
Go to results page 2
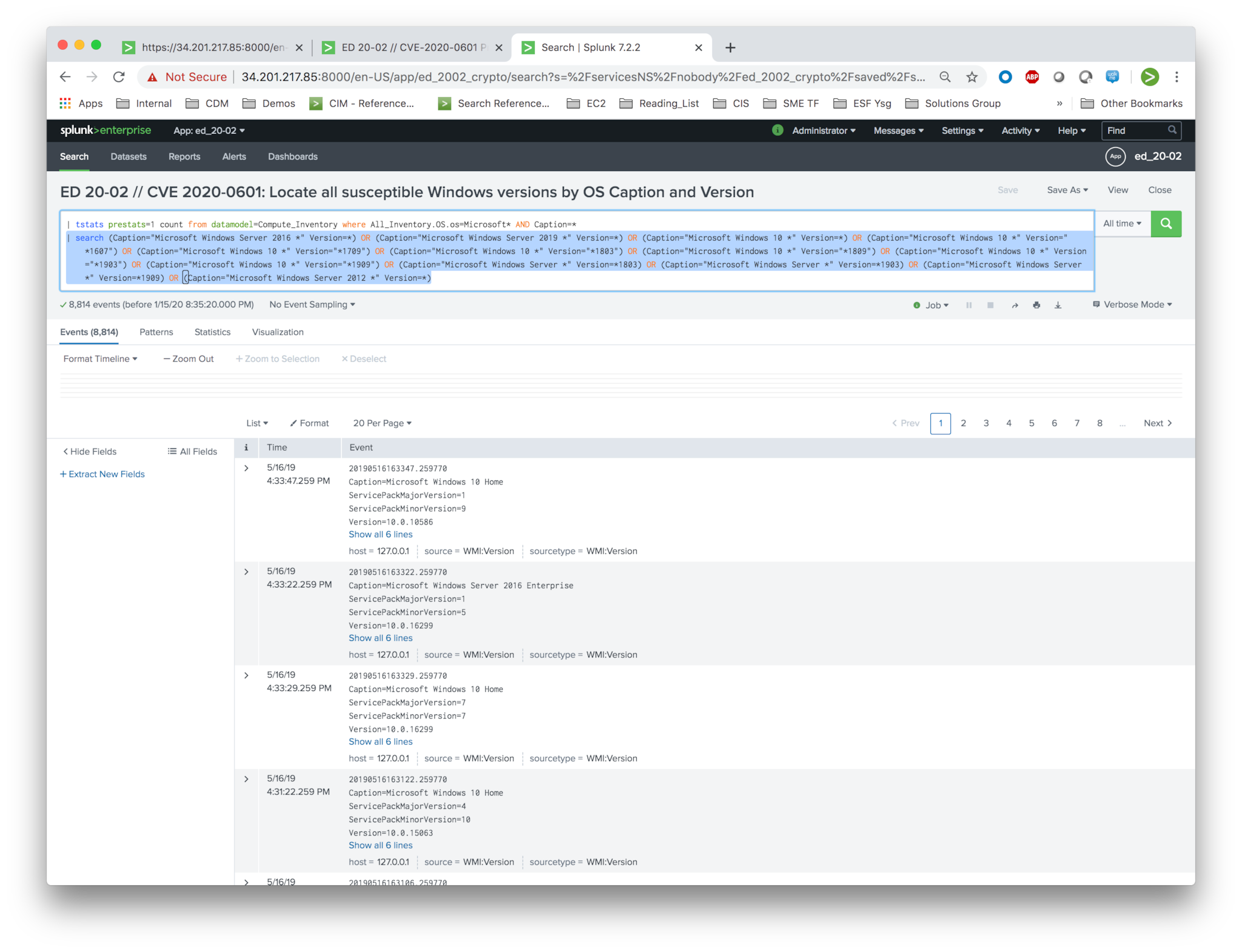tap(963, 423)
